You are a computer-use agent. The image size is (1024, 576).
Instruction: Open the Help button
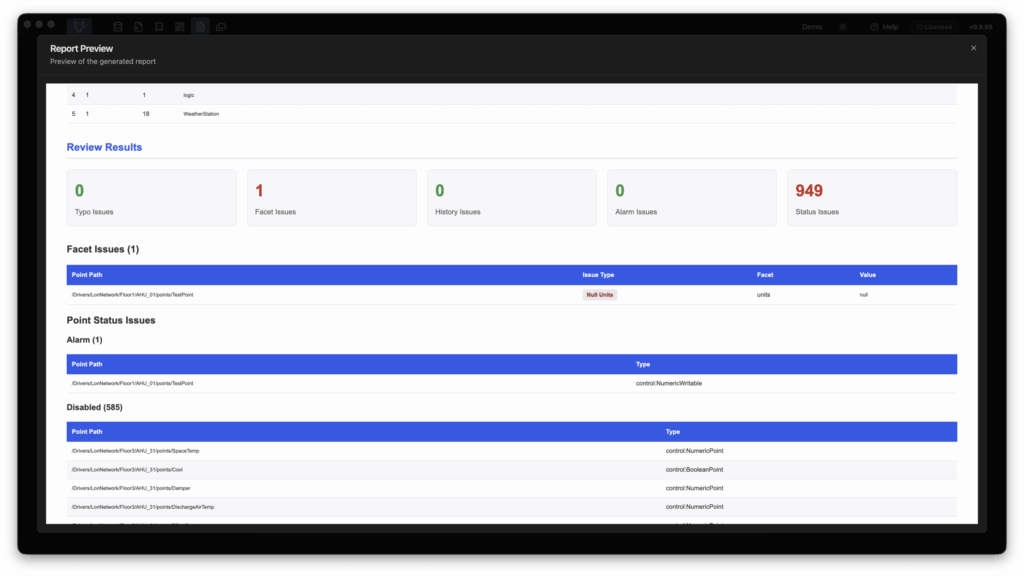coord(884,27)
